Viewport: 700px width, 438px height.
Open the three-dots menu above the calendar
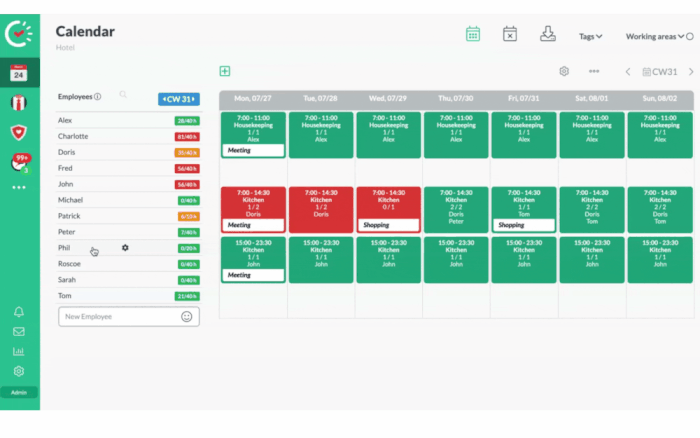point(594,72)
